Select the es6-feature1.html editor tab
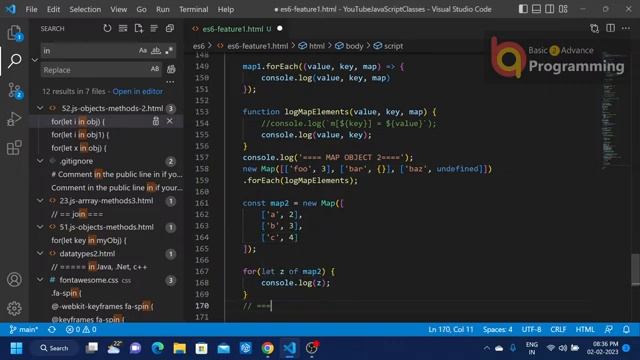This screenshot has width=640, height=360. coord(237,29)
